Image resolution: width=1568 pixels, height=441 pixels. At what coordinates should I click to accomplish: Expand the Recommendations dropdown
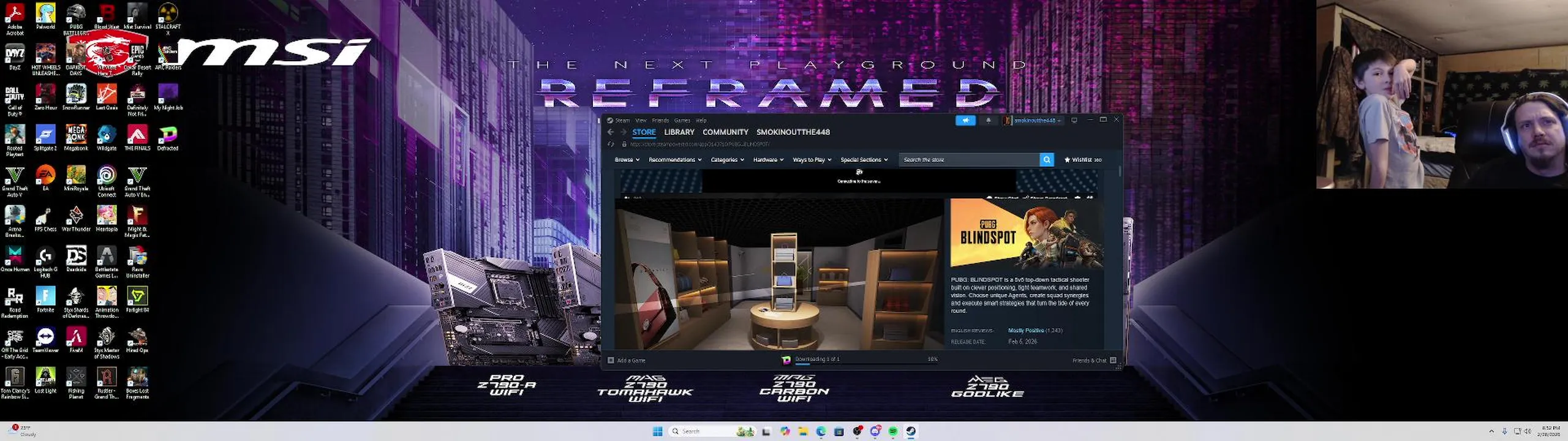(675, 160)
